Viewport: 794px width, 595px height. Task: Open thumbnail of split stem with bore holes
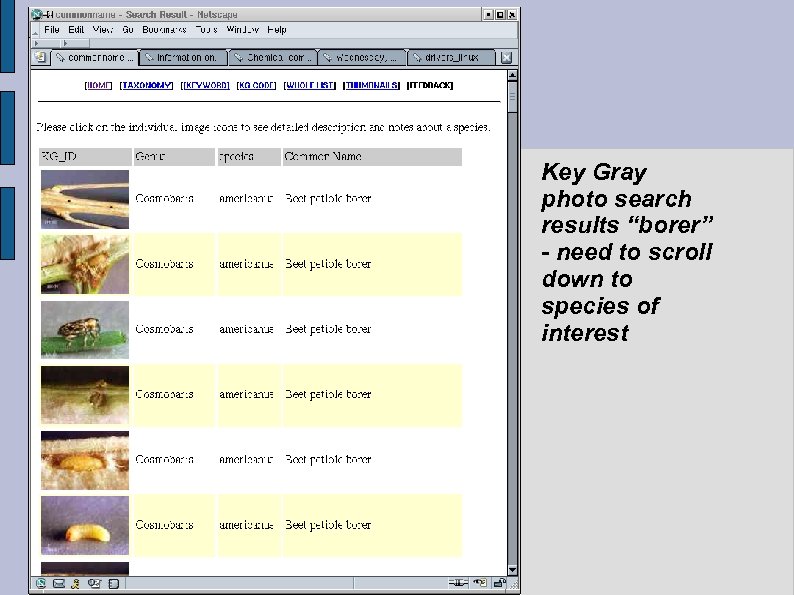click(85, 200)
